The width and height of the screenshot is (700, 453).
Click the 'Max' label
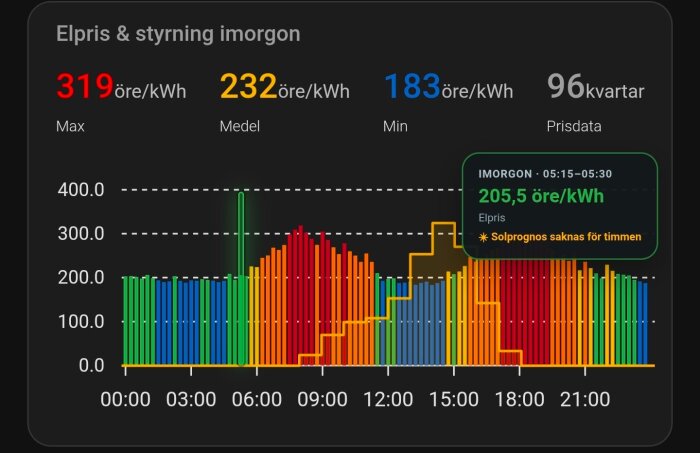[x=70, y=126]
